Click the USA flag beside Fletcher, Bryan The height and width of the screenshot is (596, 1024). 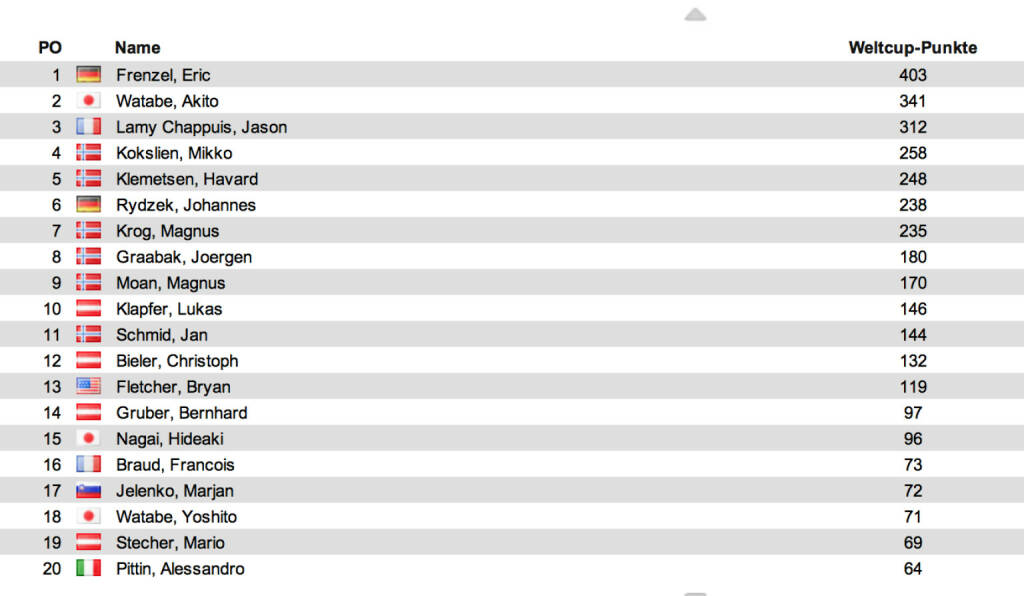coord(89,387)
